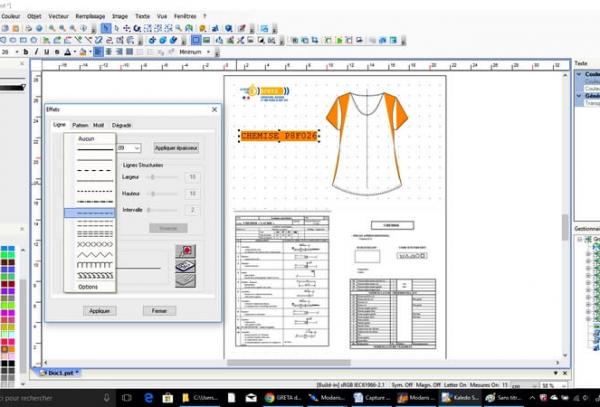Click the Largeur value field
This screenshot has width=600, height=407.
click(192, 177)
